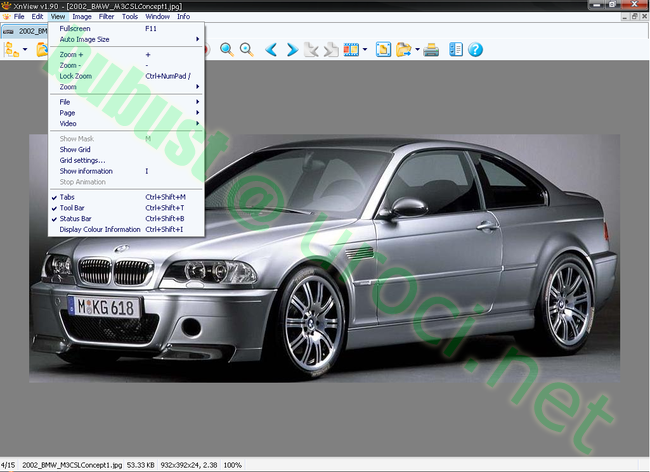The image size is (650, 472).
Task: Open the File menu
Action: 19,17
